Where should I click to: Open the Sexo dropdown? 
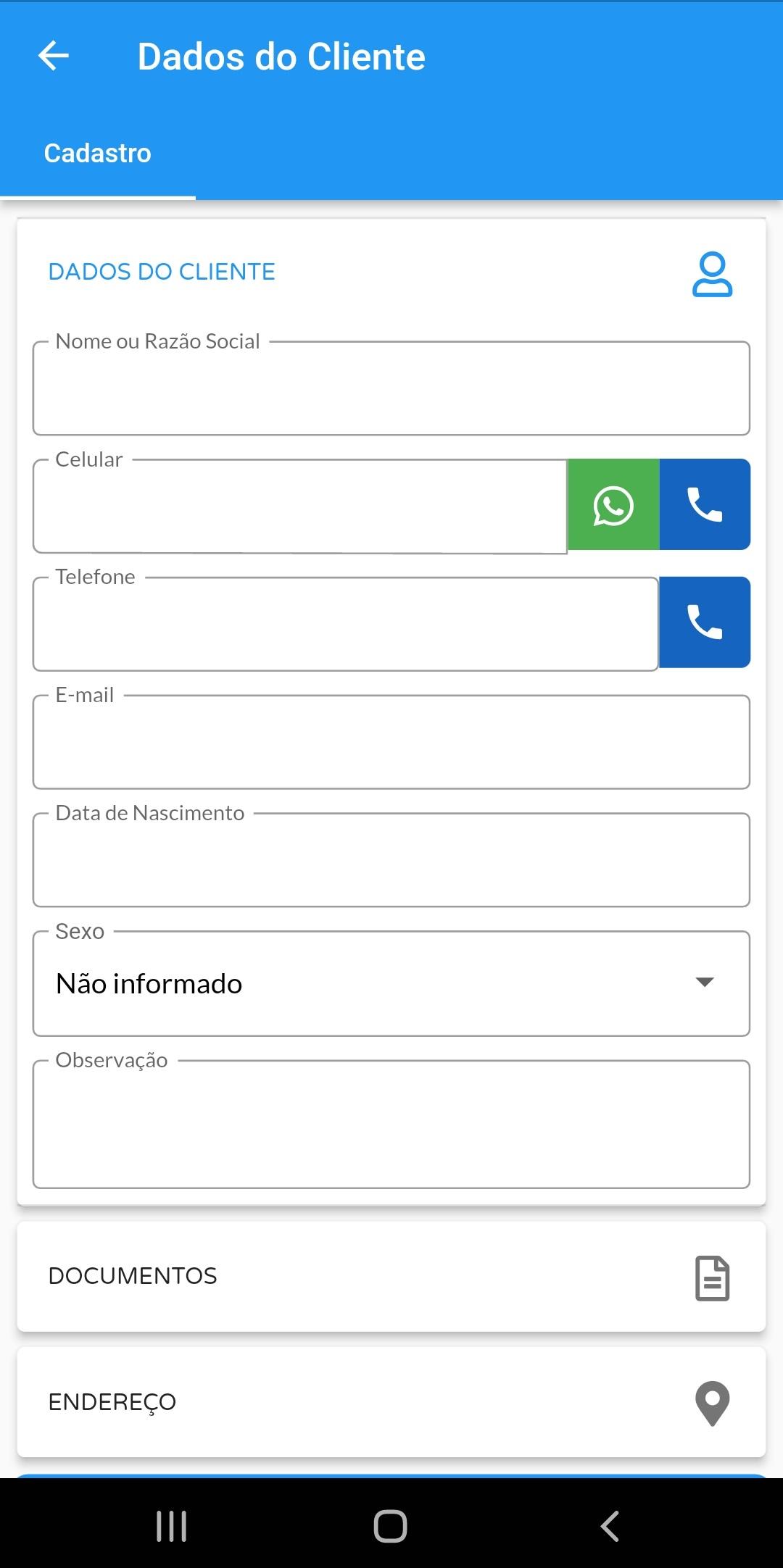coord(391,983)
